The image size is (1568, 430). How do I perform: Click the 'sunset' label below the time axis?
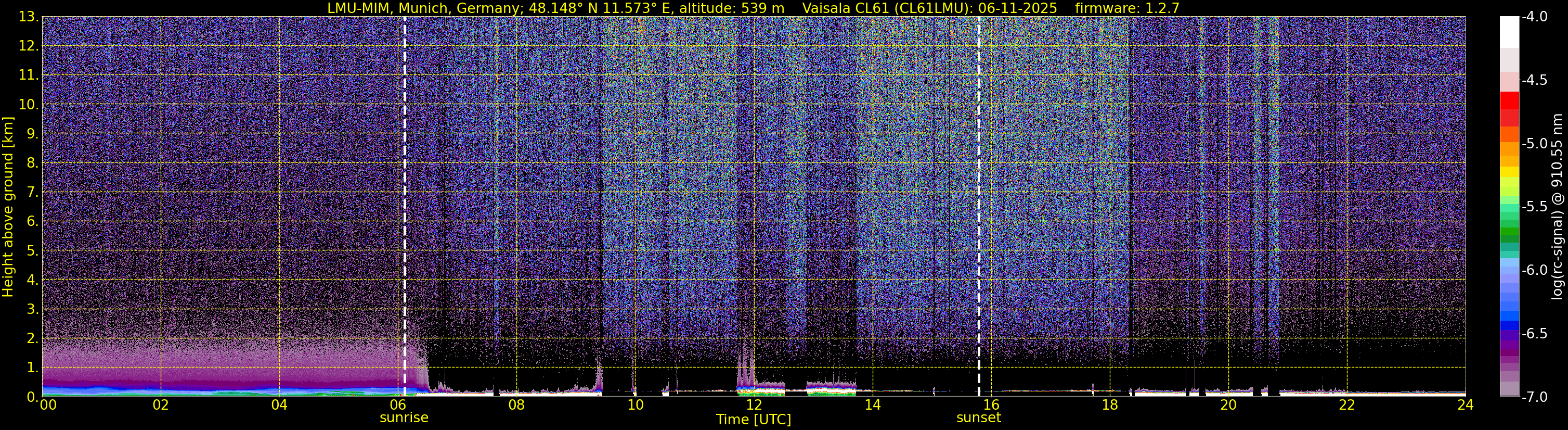979,417
